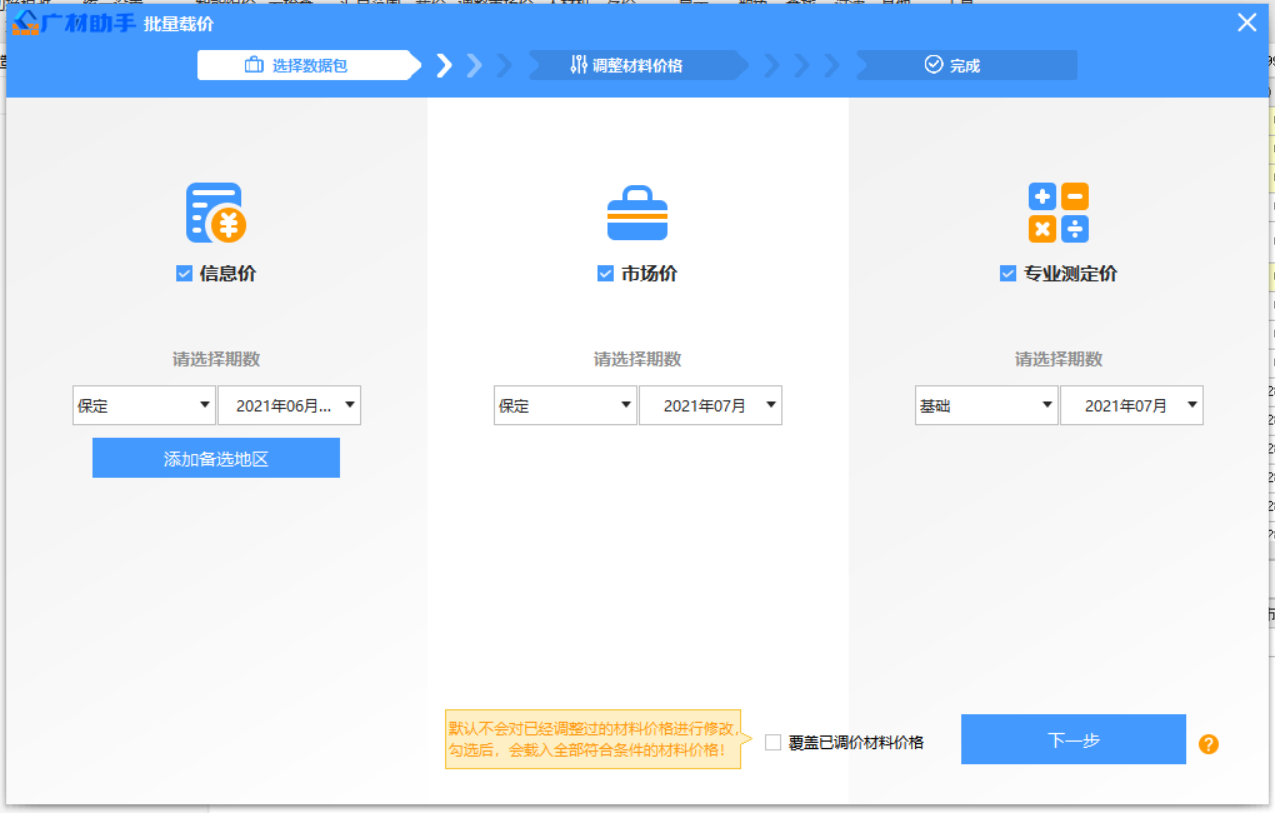Viewport: 1275px width, 813px height.
Task: Go to the 调整材料价格 step
Action: 638,66
